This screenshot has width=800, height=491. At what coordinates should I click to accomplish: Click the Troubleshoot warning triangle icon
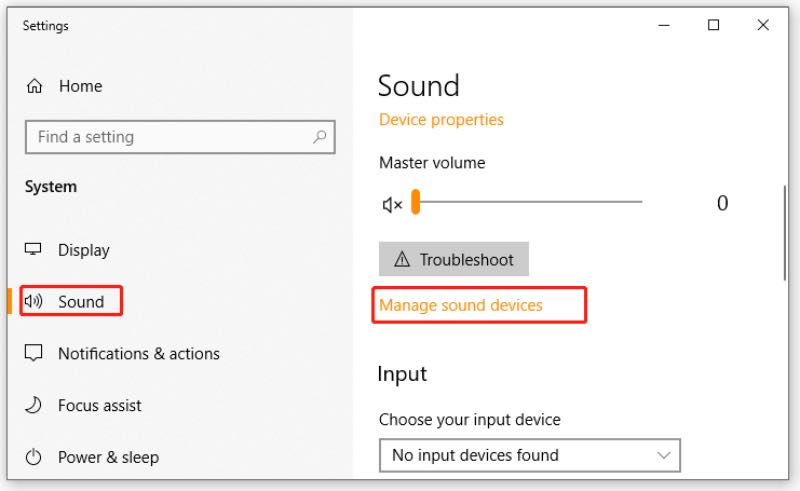tap(402, 260)
